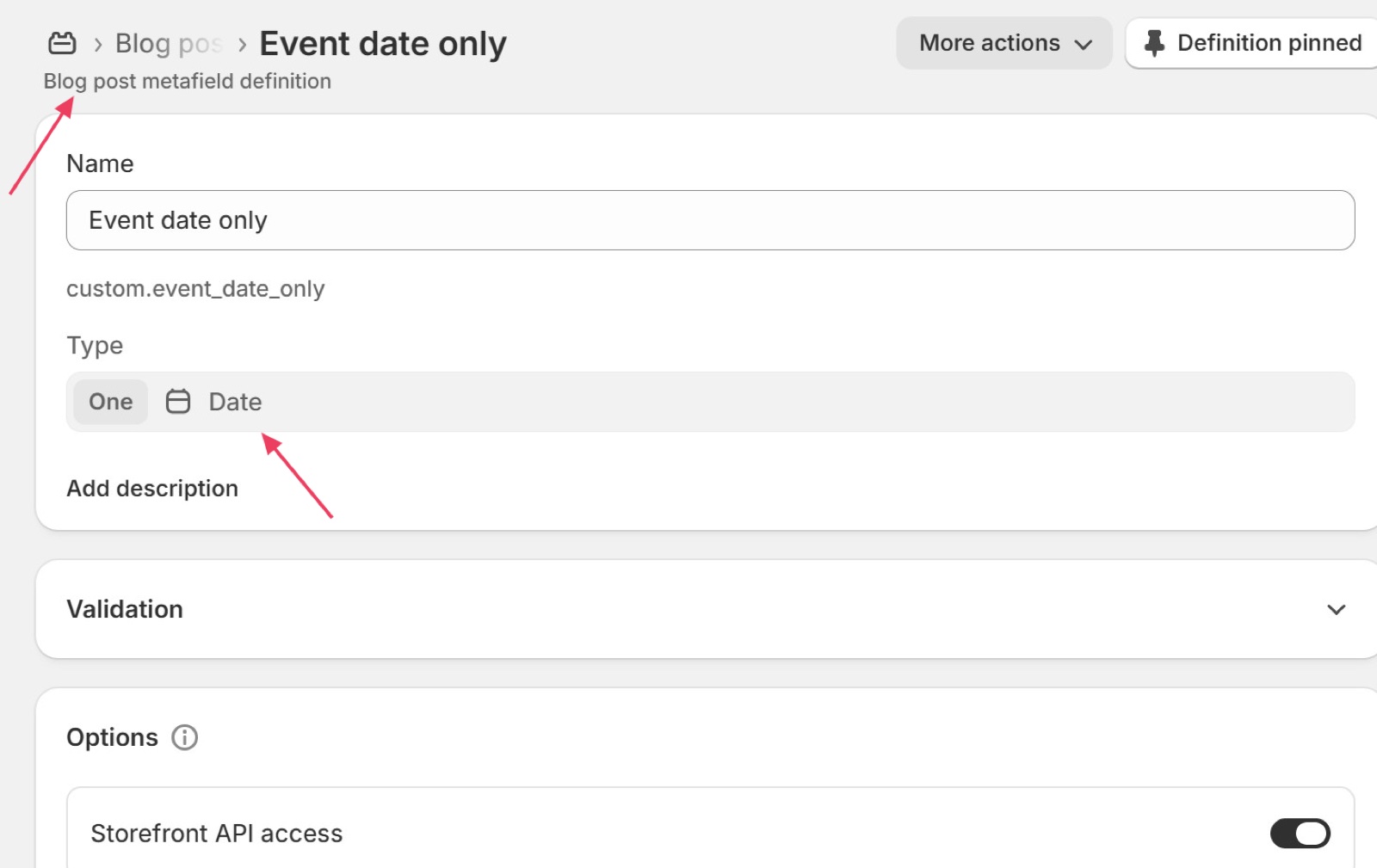Click the Event date only page title
Viewport: 1377px width, 868px height.
pyautogui.click(x=383, y=43)
